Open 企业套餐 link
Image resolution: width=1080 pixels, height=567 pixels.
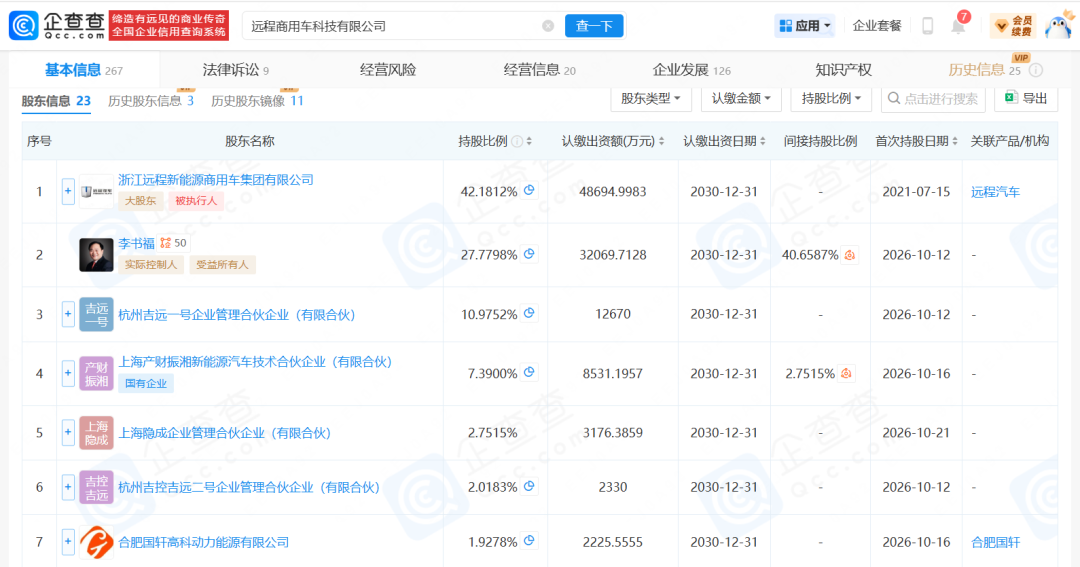coord(877,26)
